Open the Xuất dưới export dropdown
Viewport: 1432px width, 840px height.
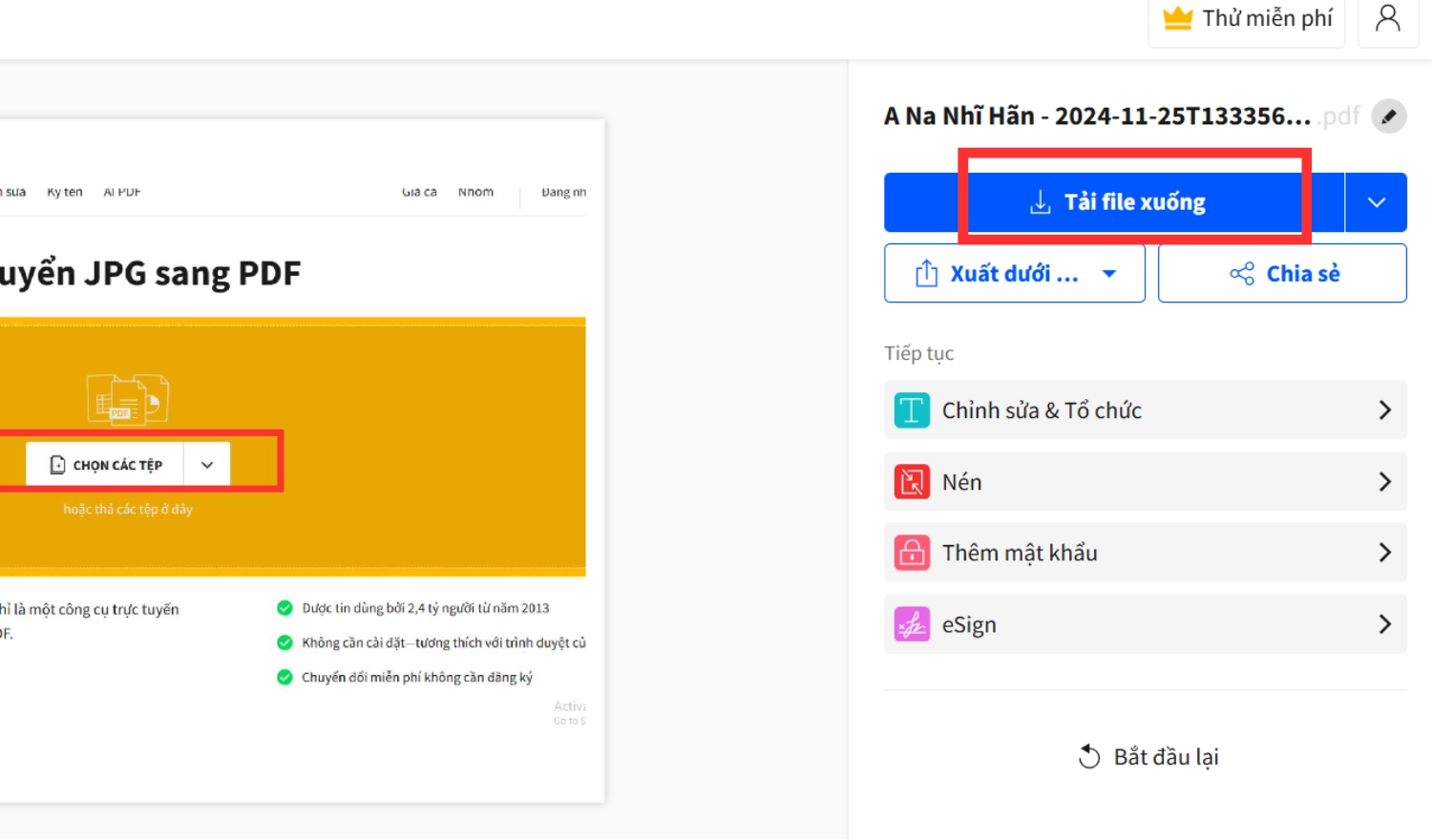[1014, 274]
